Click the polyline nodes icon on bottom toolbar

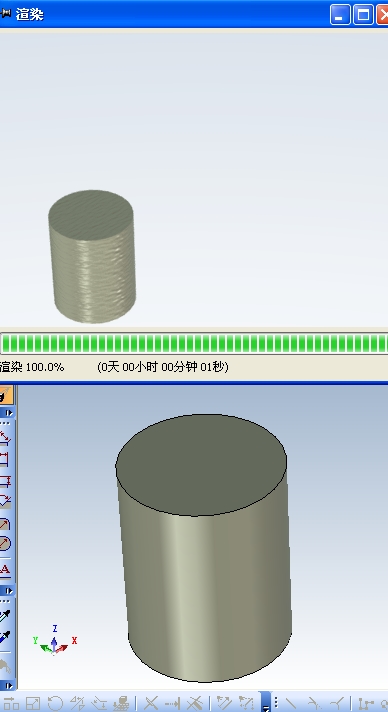[x=366, y=703]
